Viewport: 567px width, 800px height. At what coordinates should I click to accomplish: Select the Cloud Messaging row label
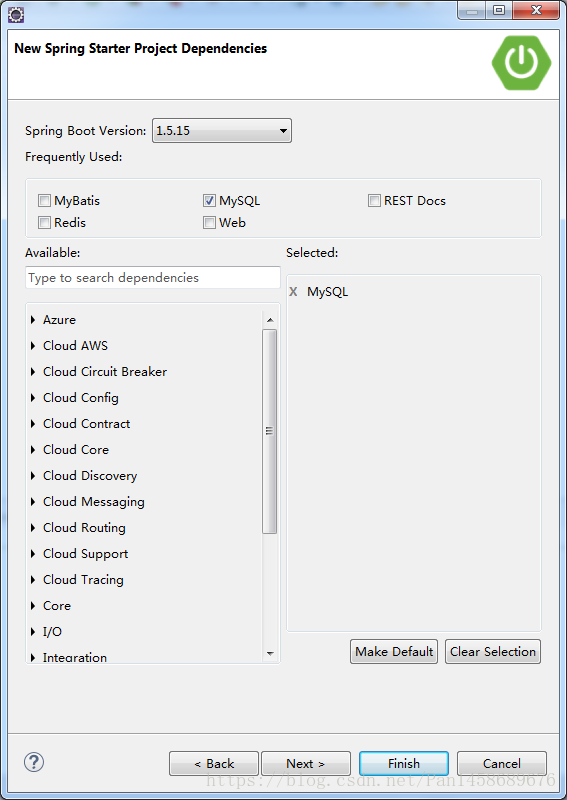pyautogui.click(x=93, y=502)
